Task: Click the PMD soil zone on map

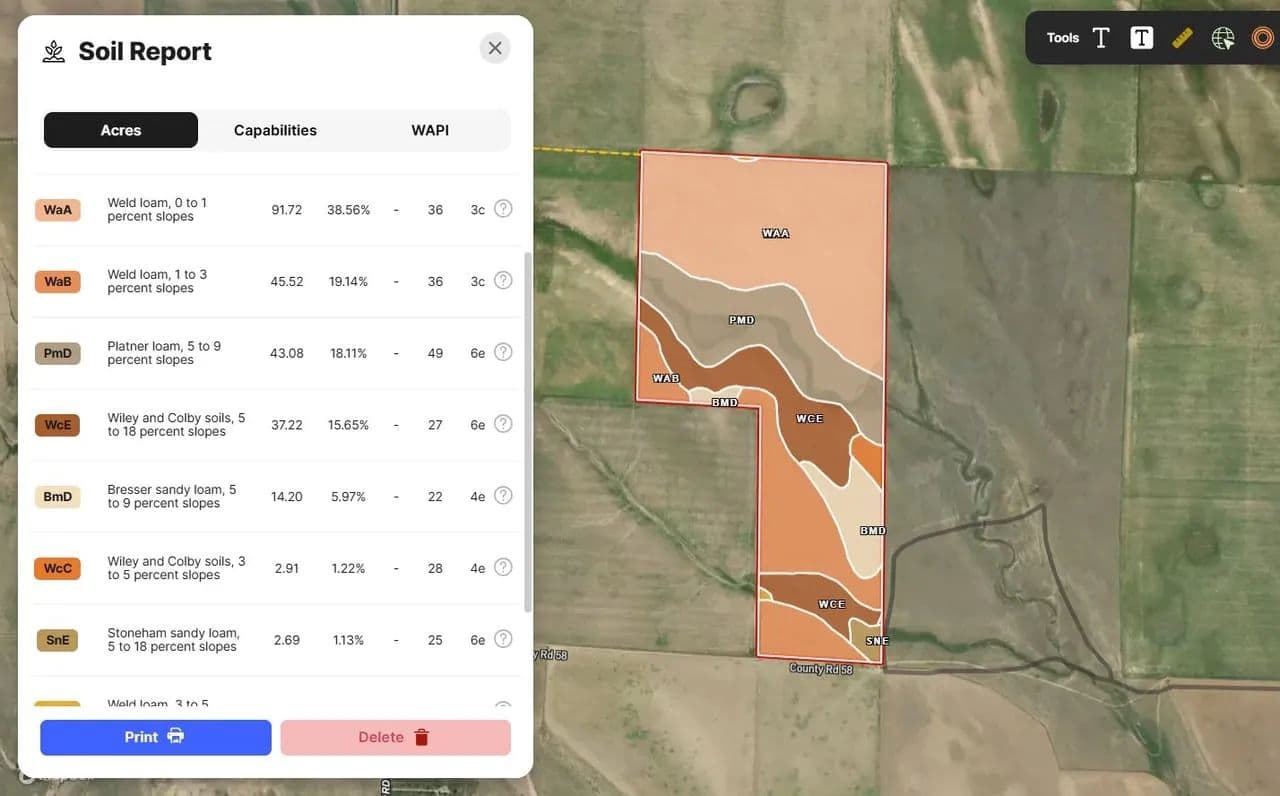Action: pyautogui.click(x=741, y=320)
